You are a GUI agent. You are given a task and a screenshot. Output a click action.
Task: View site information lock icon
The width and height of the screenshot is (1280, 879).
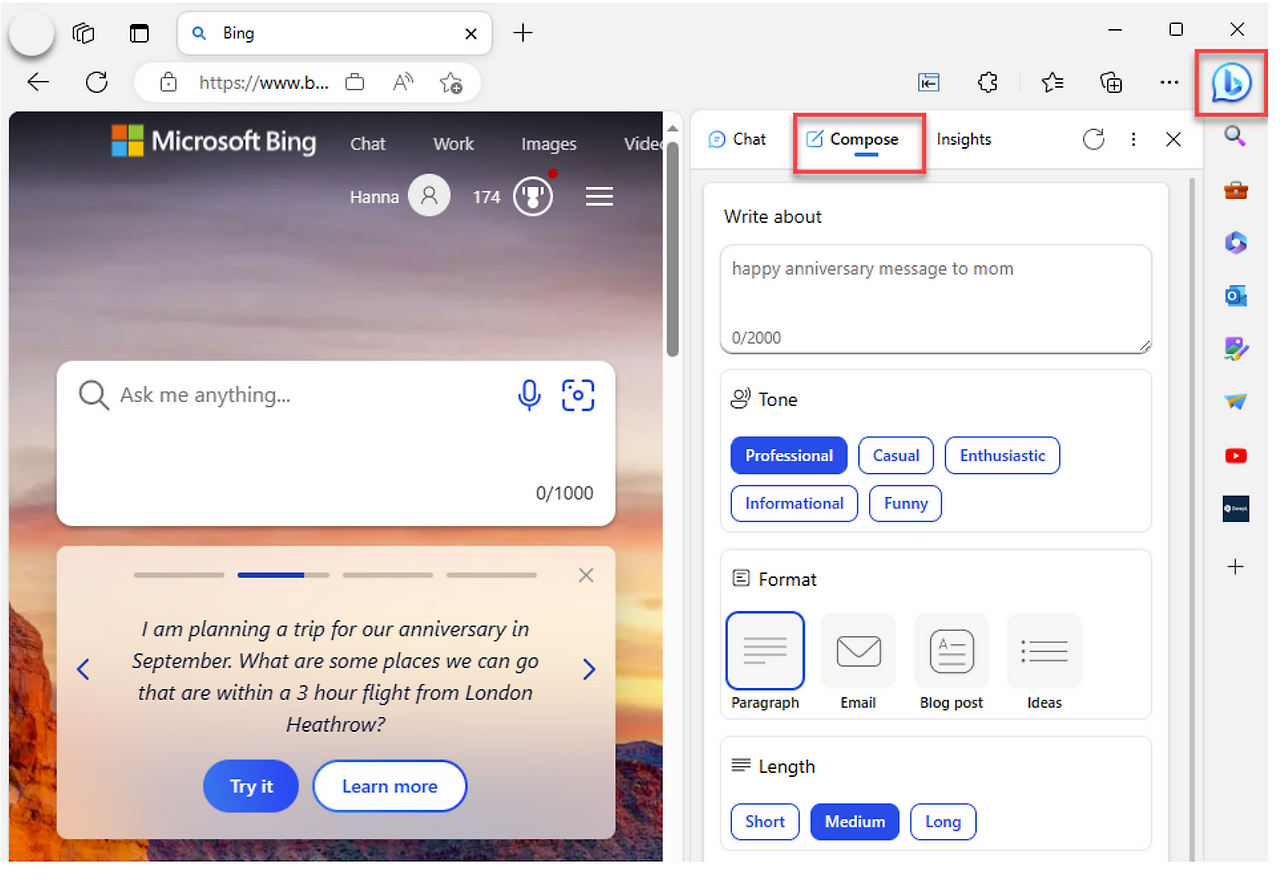168,83
